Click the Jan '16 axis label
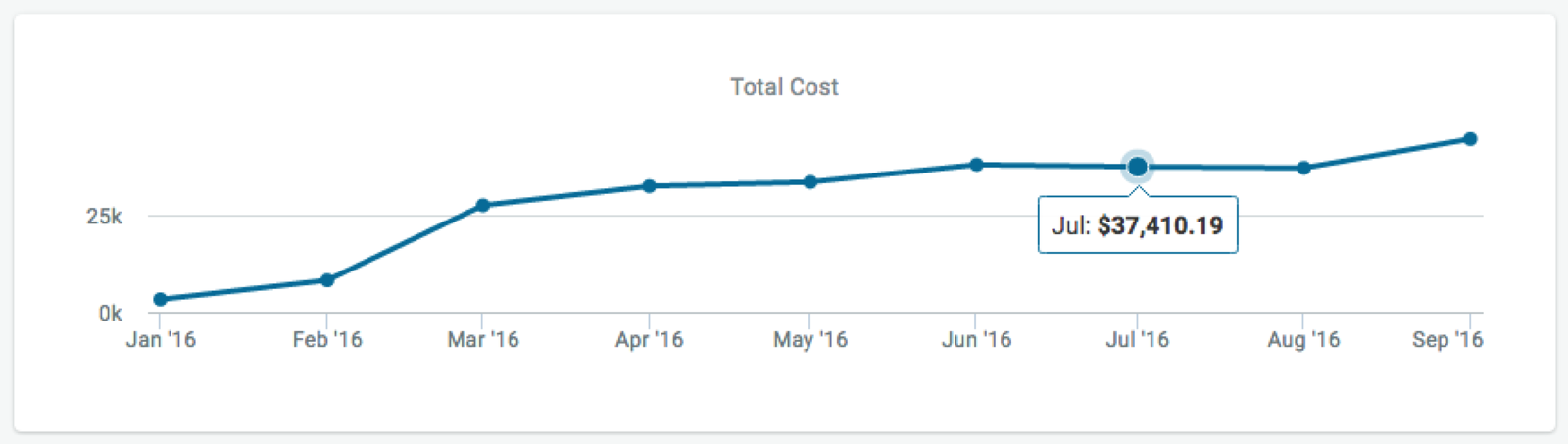Screen dimensions: 1568x444 [161, 339]
